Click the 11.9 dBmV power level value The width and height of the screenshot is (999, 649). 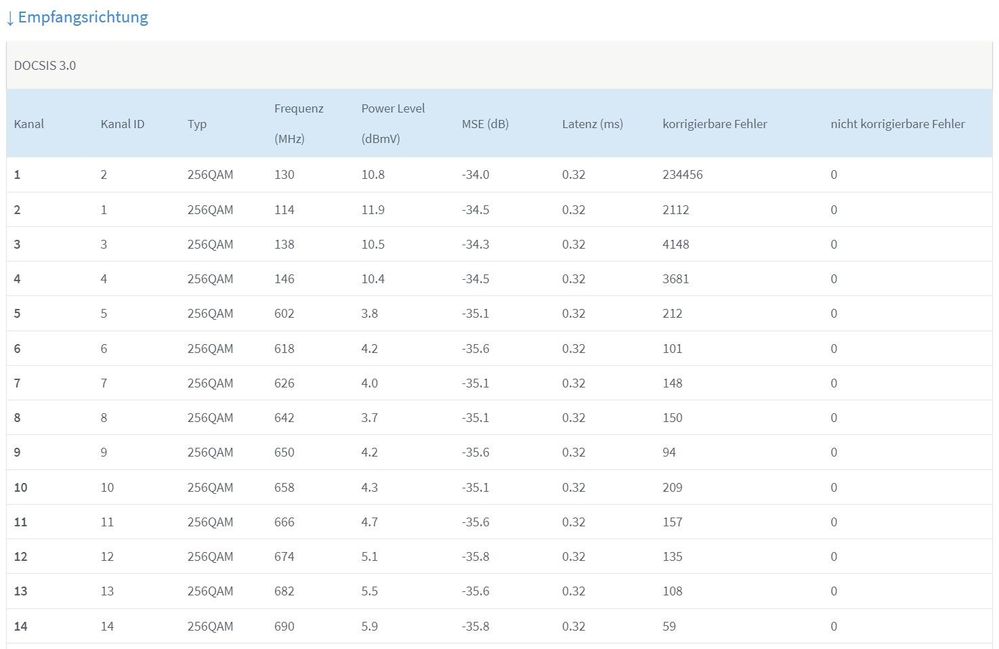tap(374, 210)
